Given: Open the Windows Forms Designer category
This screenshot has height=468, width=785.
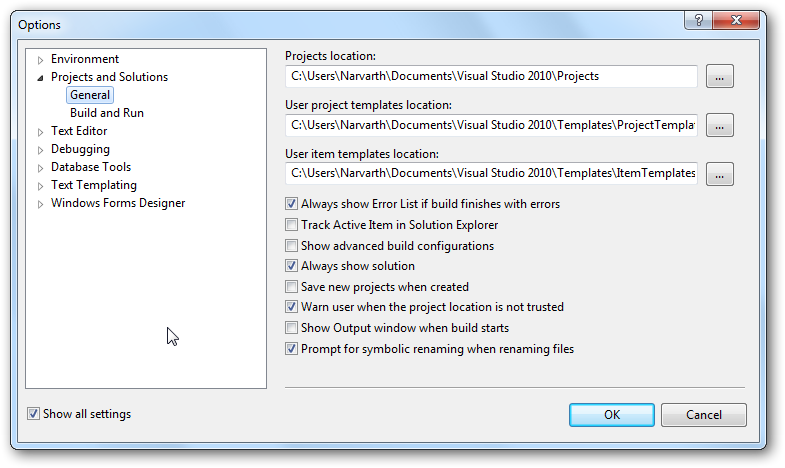Looking at the screenshot, I should click(118, 203).
